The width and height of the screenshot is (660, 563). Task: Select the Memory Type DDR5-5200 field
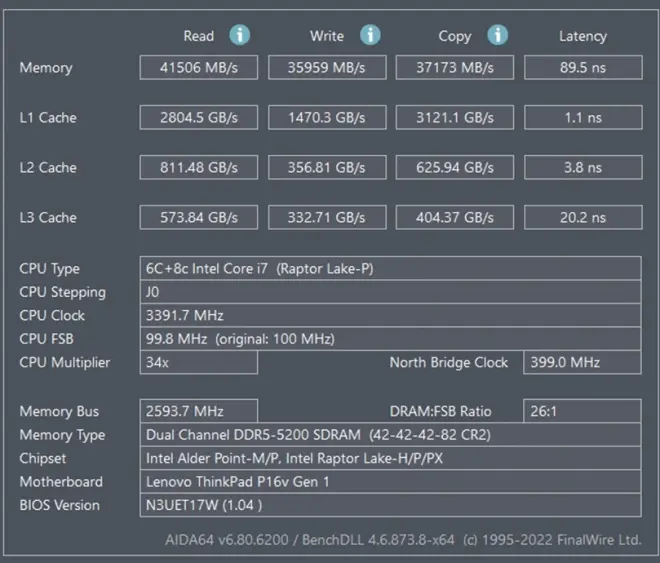coord(390,435)
